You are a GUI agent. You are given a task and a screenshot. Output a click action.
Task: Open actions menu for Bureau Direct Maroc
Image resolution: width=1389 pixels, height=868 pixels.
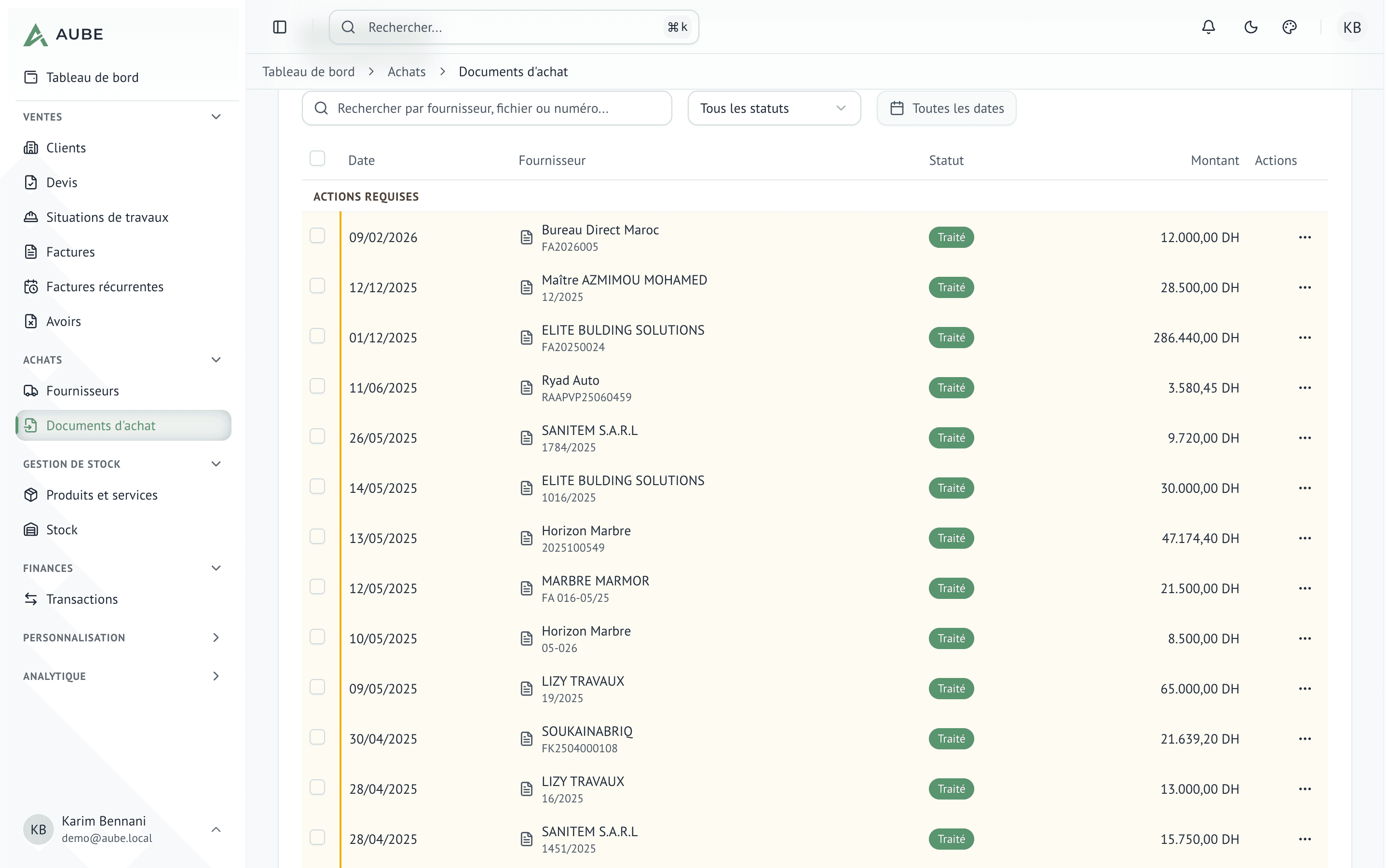point(1305,237)
